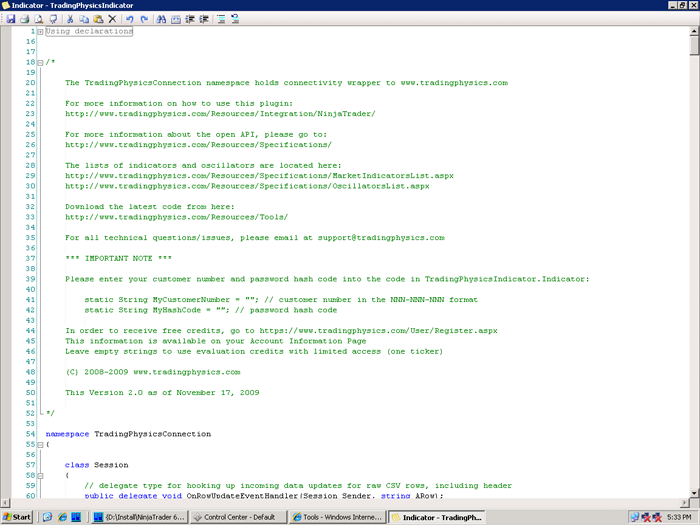Click the Delete X icon in the toolbar
Viewport: 700px width, 525px height.
(x=112, y=19)
